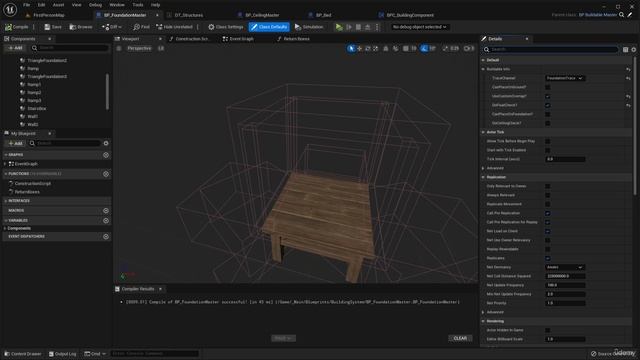Switch to DT_Structures tab
The image size is (640, 360).
pyautogui.click(x=189, y=15)
